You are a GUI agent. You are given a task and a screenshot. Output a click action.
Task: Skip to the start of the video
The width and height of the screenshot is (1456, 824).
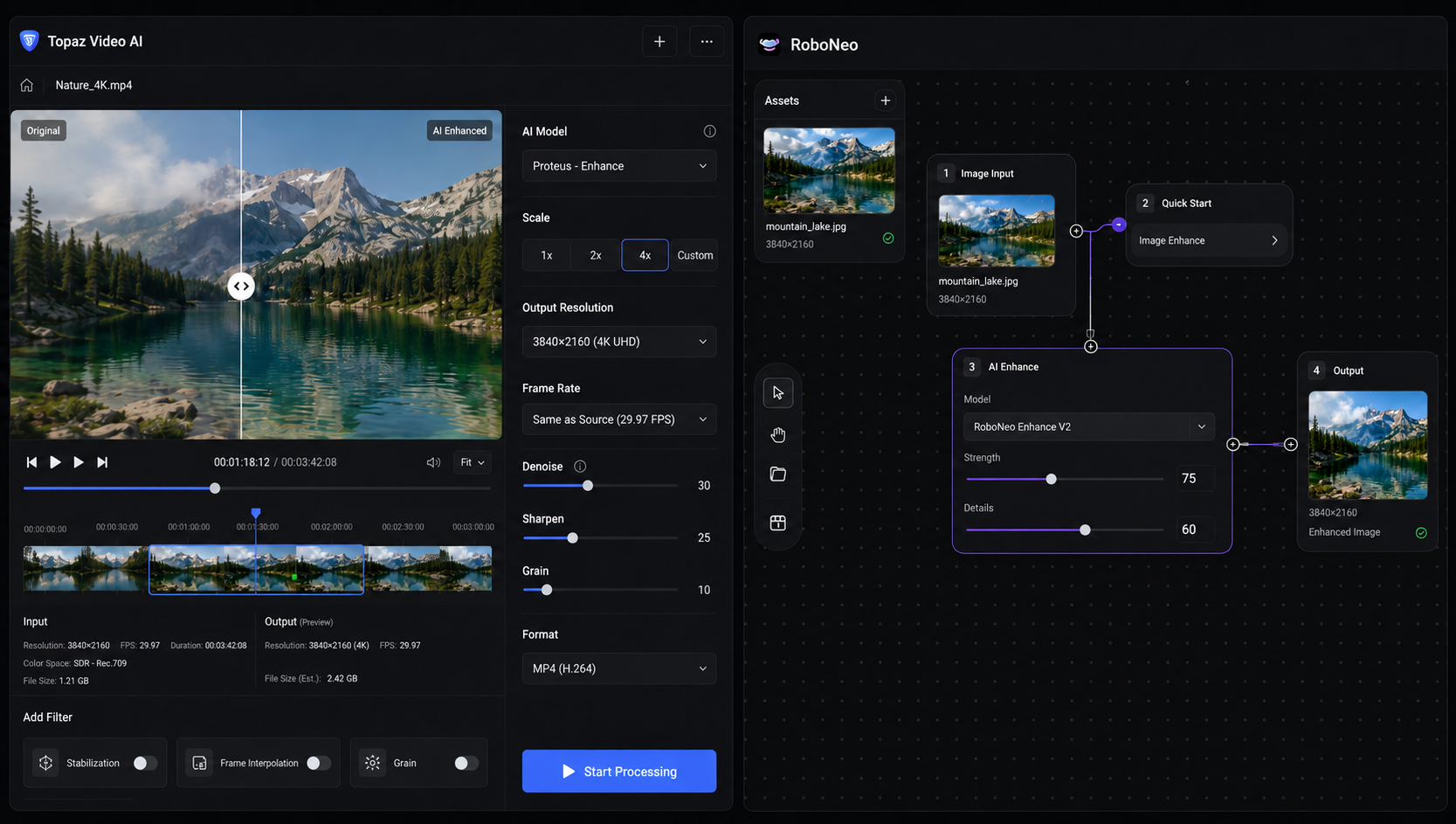point(31,462)
